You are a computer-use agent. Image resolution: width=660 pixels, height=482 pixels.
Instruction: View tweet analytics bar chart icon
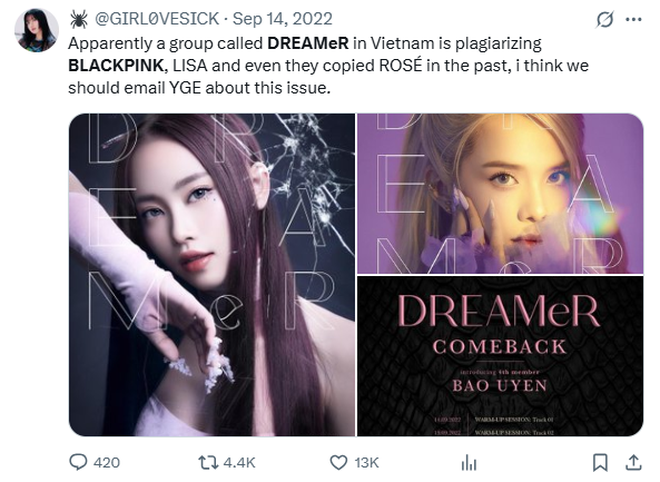(469, 463)
